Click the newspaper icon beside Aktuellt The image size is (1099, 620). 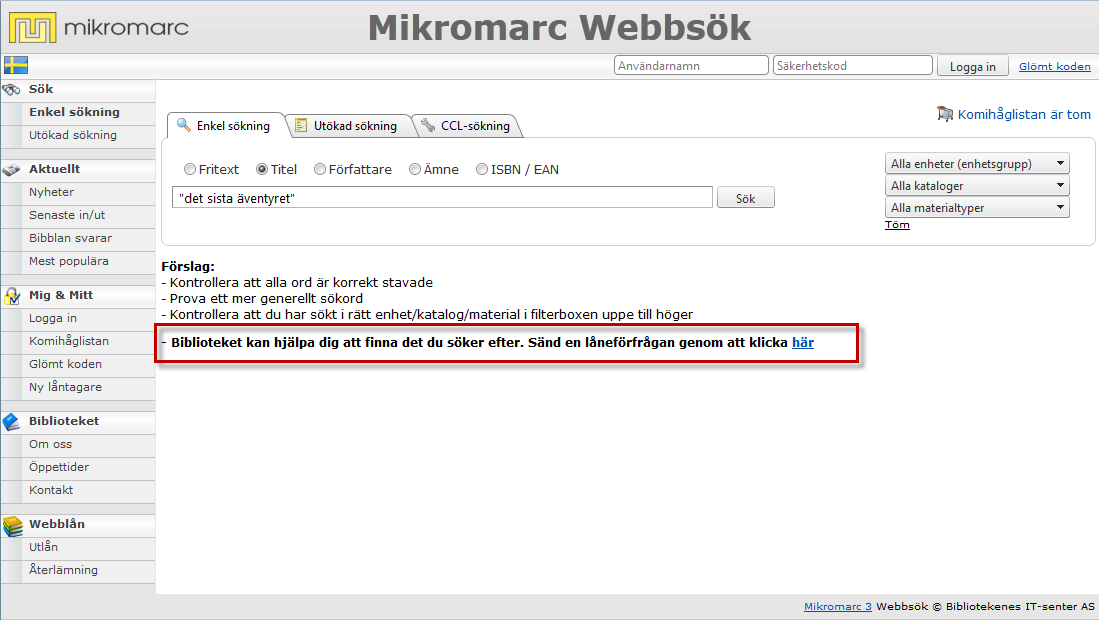[x=12, y=170]
